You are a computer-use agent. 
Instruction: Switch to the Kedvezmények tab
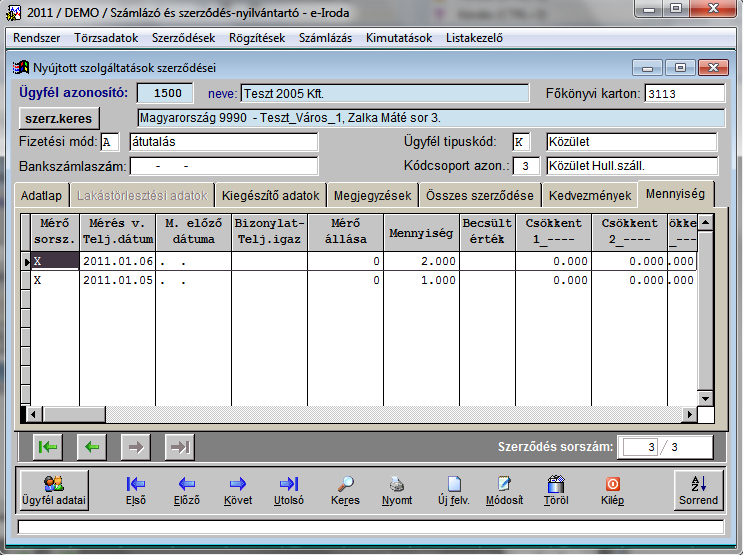click(x=589, y=195)
